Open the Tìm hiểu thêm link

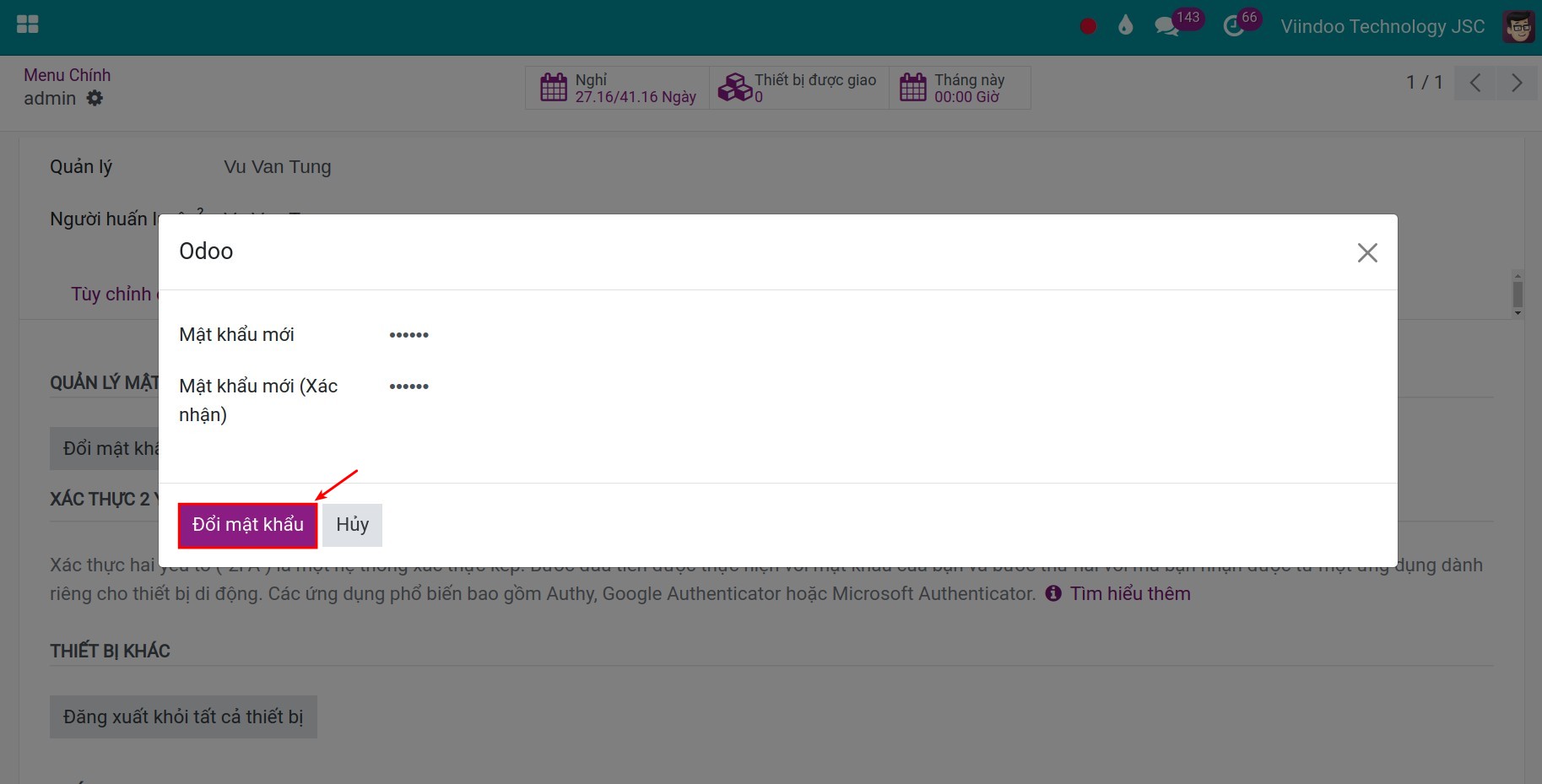coord(1130,594)
